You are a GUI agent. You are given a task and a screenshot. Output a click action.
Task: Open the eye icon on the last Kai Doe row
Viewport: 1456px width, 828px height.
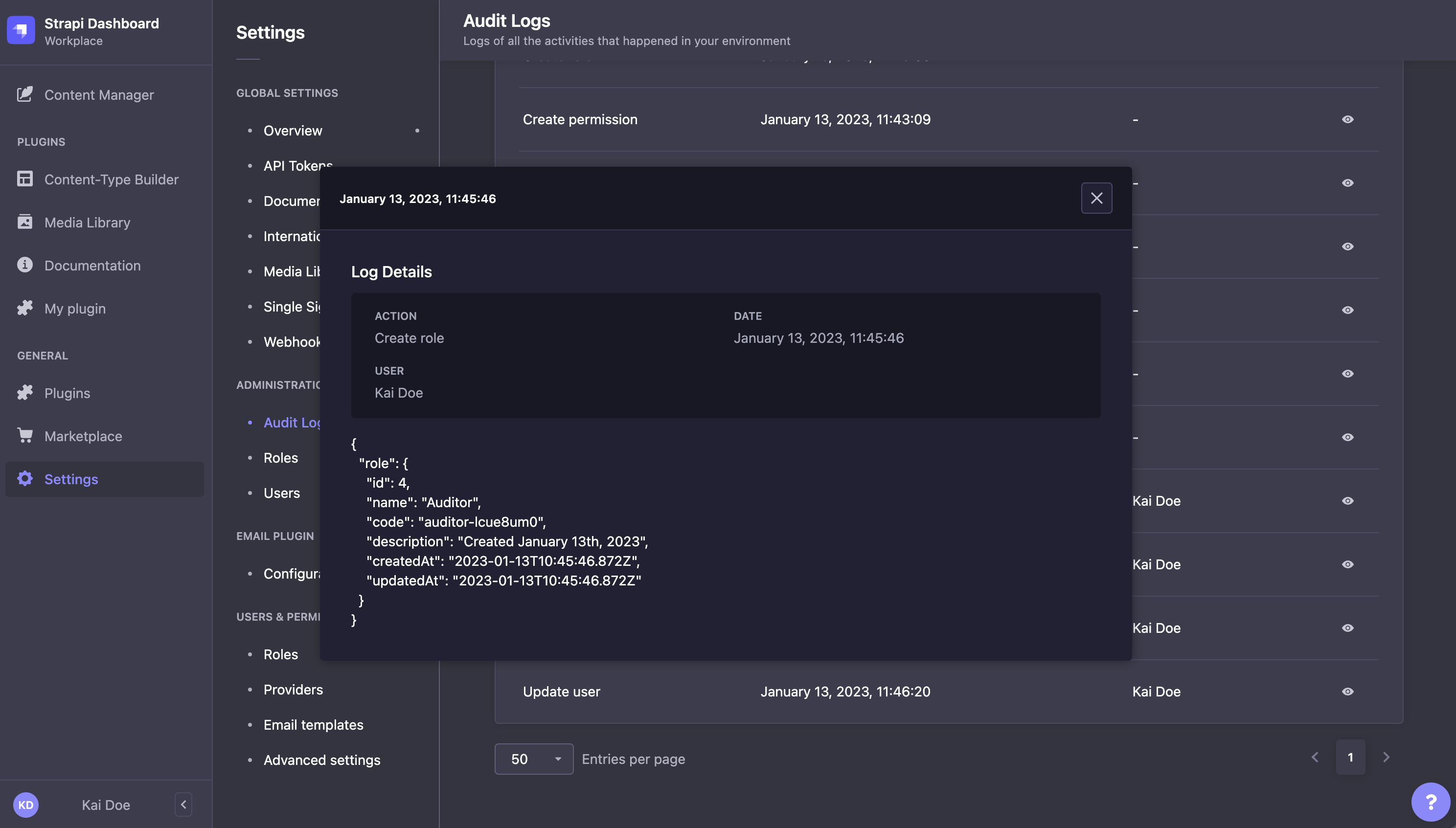(1348, 628)
